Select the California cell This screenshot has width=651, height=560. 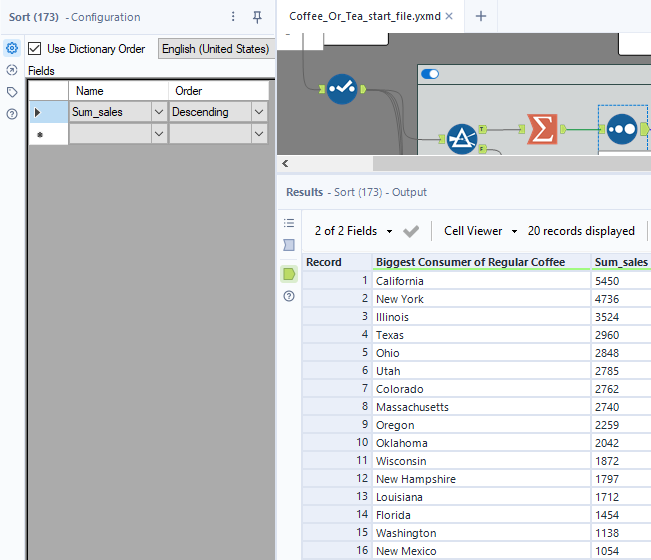point(481,281)
